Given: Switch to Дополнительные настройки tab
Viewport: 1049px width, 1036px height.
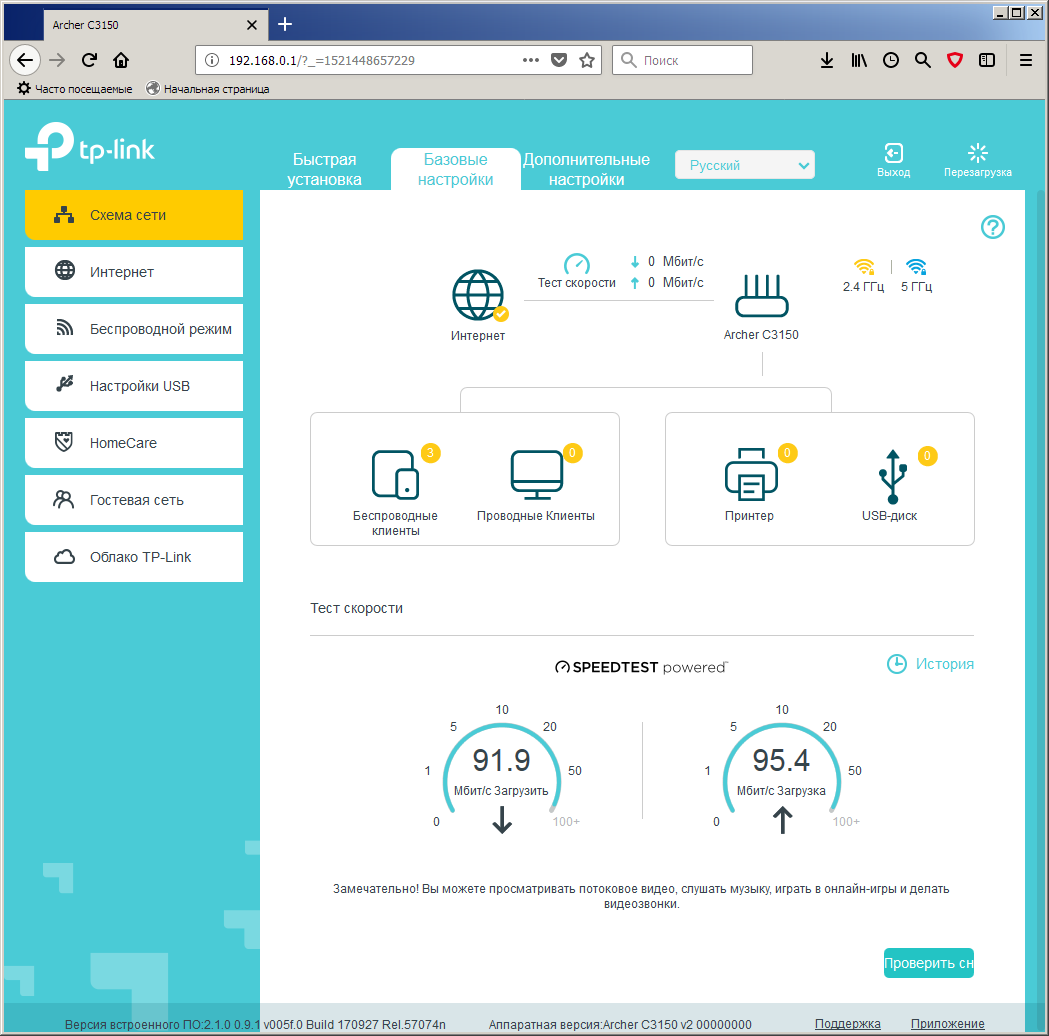Looking at the screenshot, I should [586, 170].
